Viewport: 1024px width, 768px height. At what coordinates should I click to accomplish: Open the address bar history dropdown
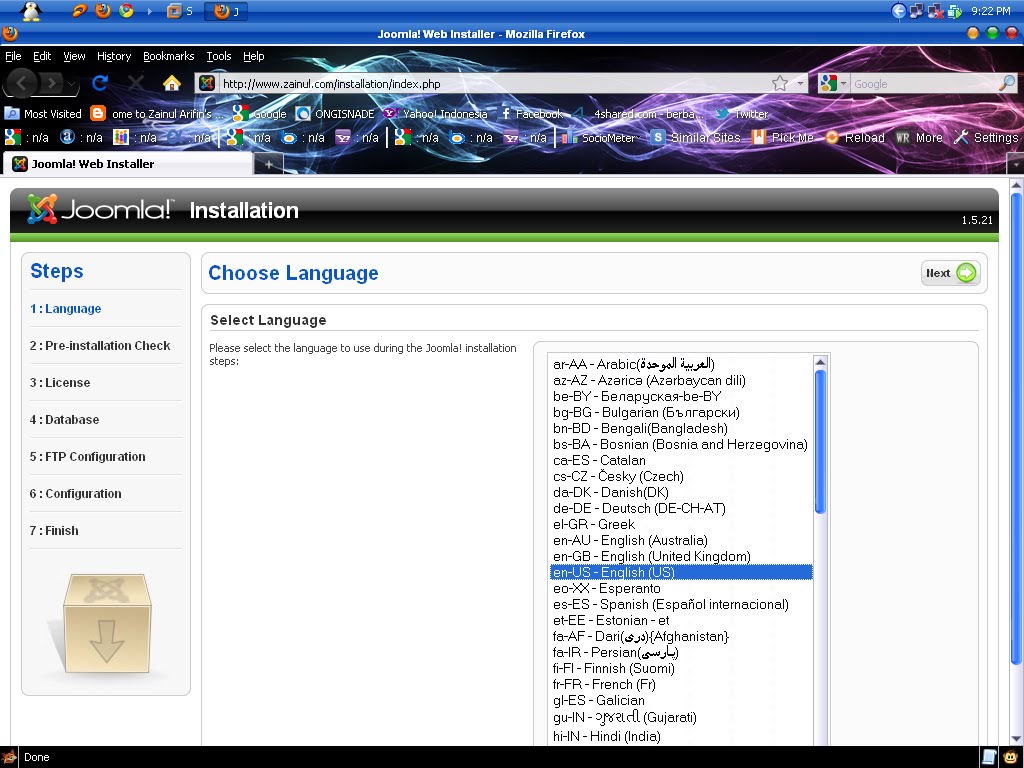[800, 83]
